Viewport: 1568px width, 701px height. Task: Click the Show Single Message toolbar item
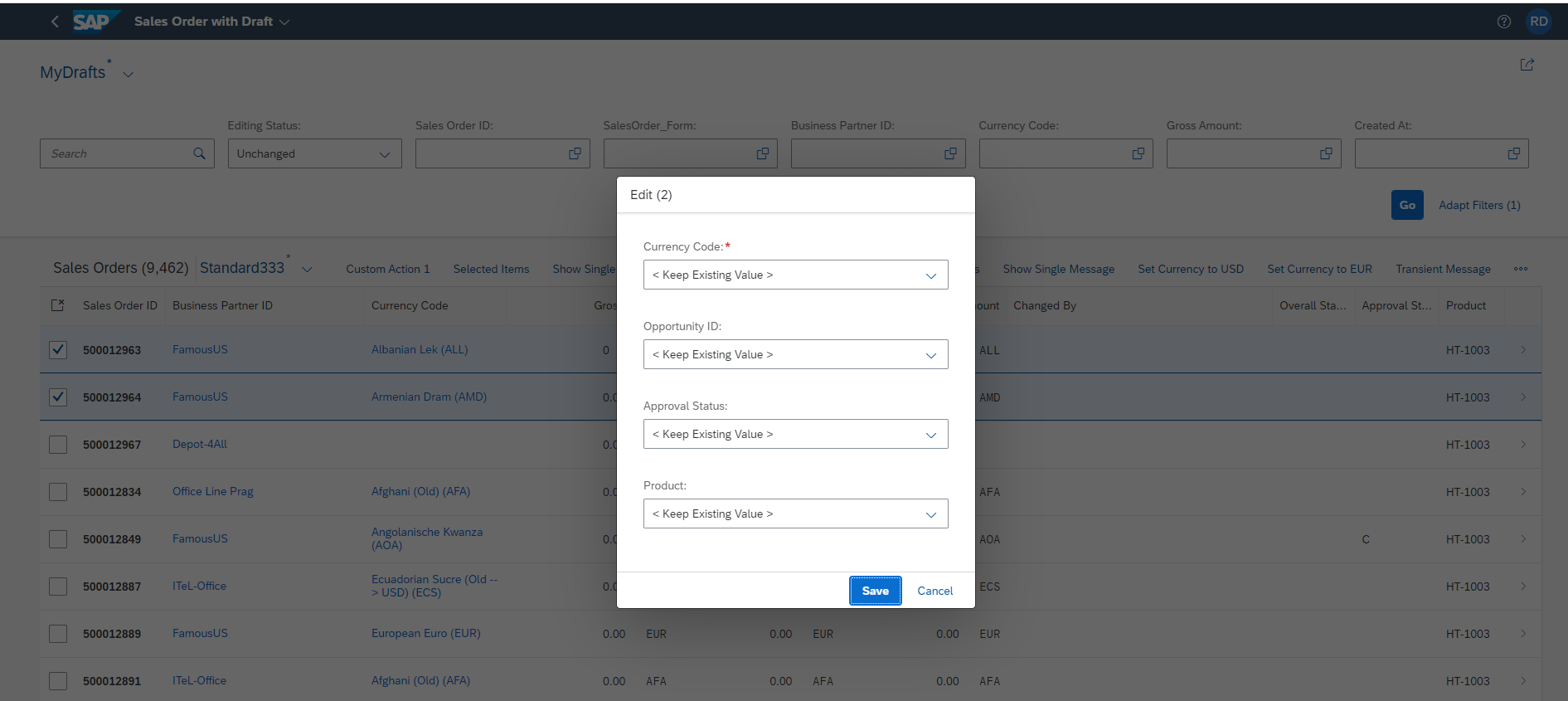point(1059,269)
